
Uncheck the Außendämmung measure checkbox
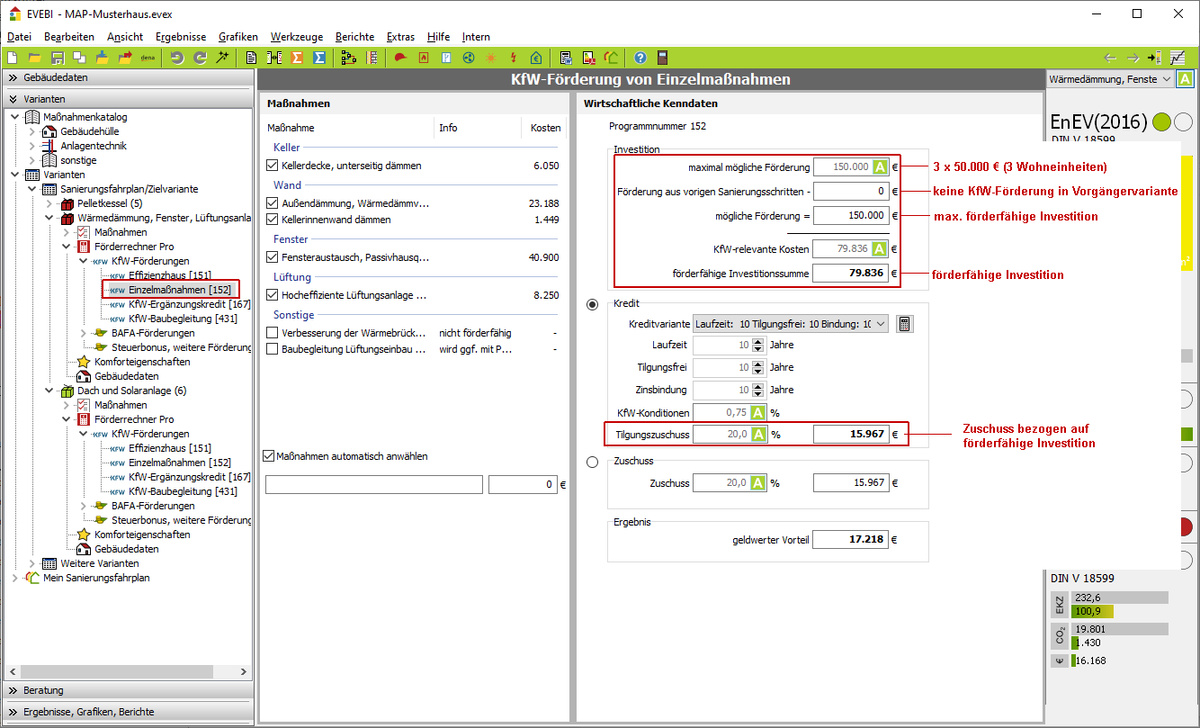coord(273,203)
